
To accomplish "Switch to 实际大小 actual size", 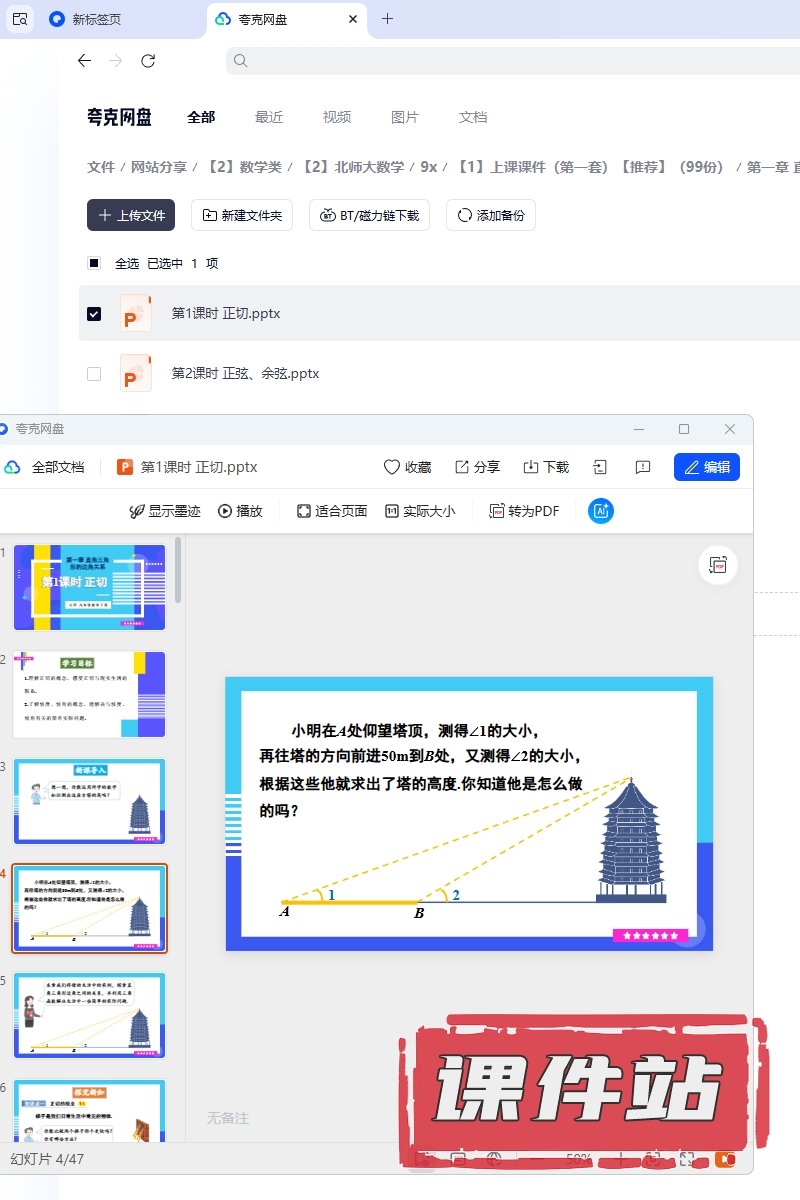I will (420, 511).
